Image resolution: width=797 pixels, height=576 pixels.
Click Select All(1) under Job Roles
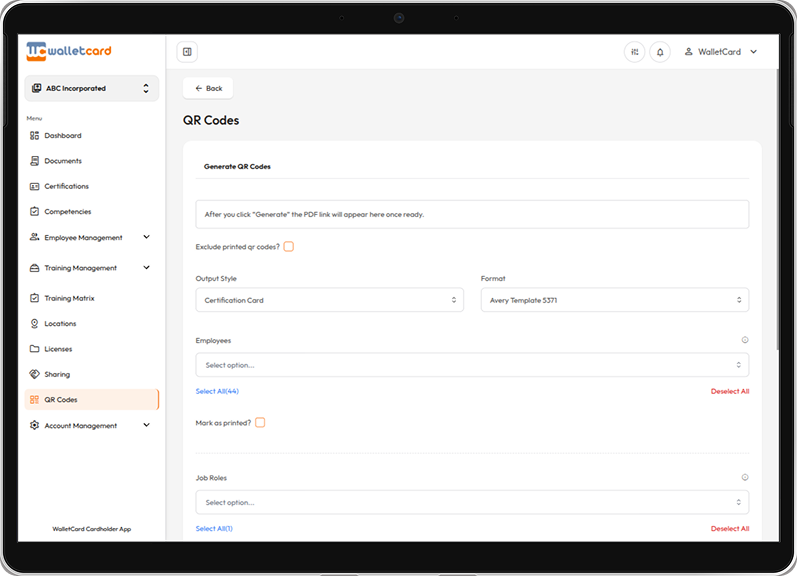(214, 528)
